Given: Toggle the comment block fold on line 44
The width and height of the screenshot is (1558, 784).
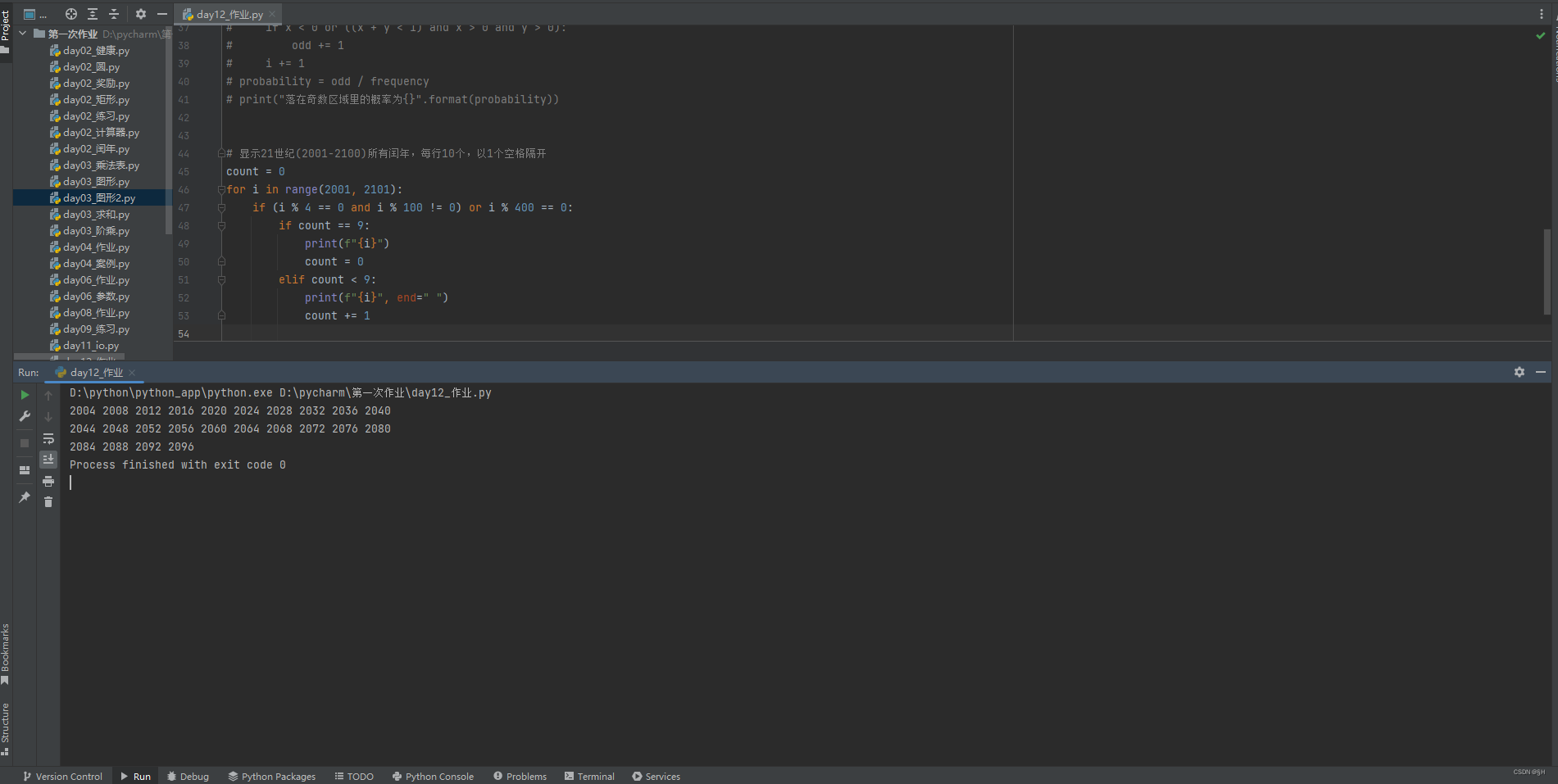Looking at the screenshot, I should click(x=221, y=153).
